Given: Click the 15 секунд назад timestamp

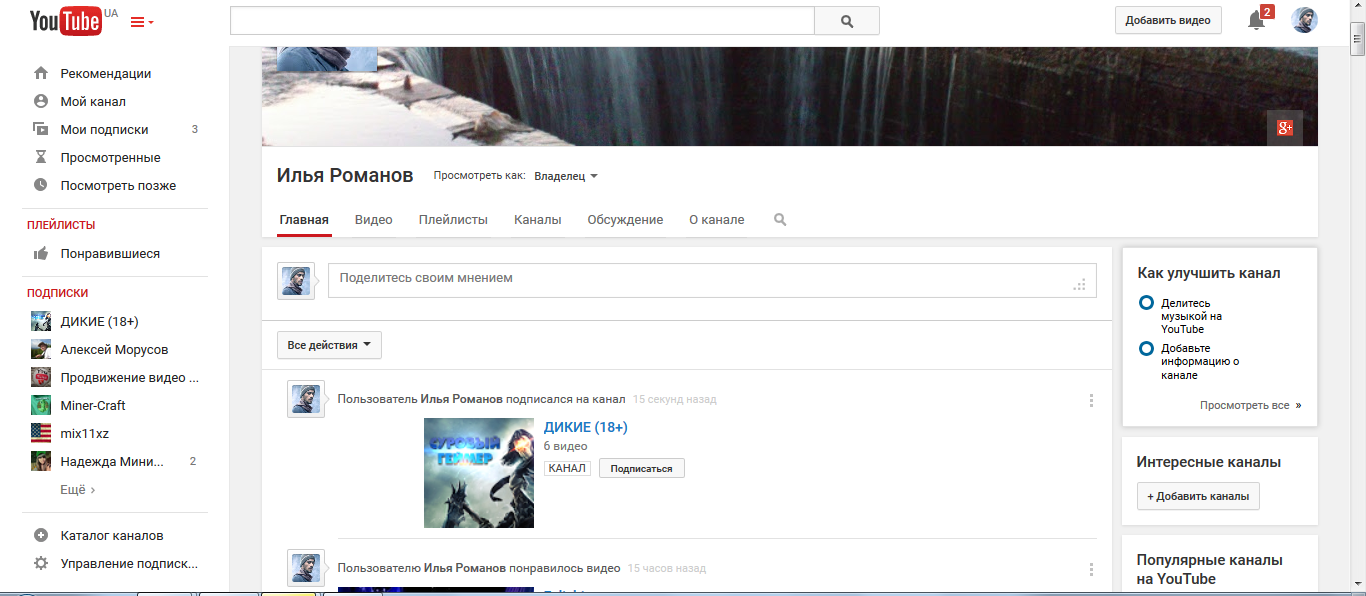Looking at the screenshot, I should (x=675, y=399).
